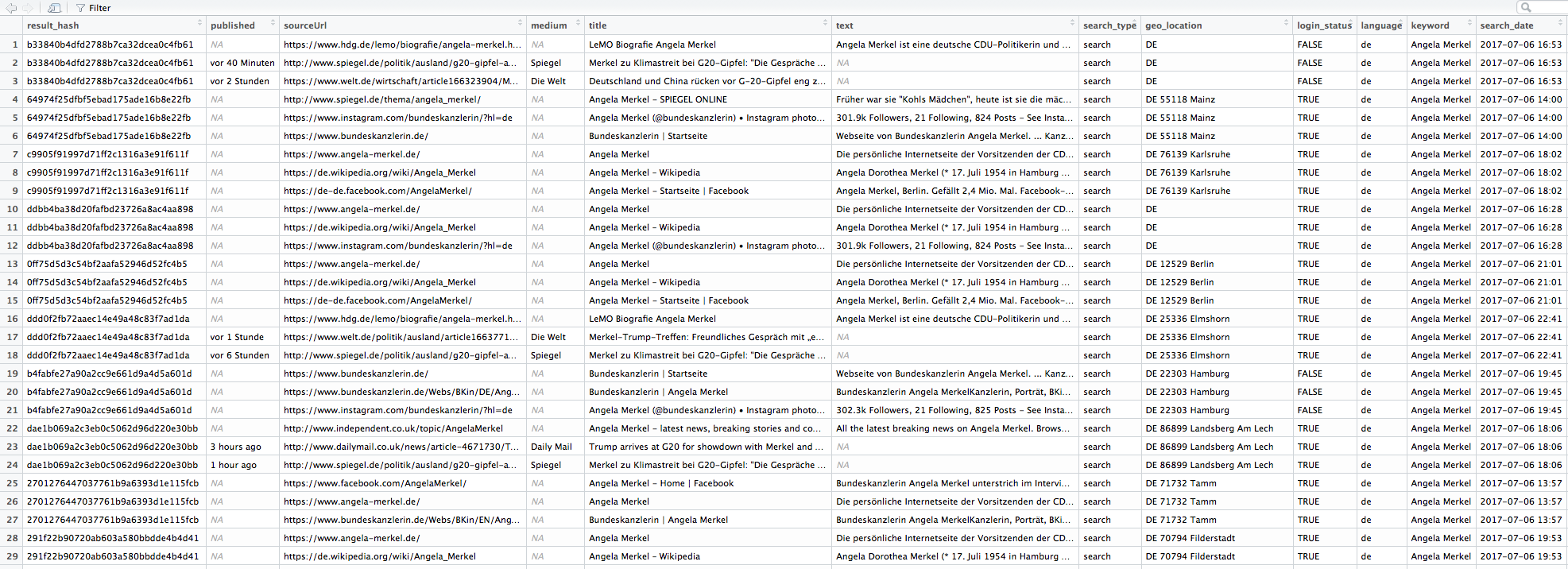The height and width of the screenshot is (569, 1568).
Task: Sort by the geo_location column
Action: pyautogui.click(x=1217, y=25)
